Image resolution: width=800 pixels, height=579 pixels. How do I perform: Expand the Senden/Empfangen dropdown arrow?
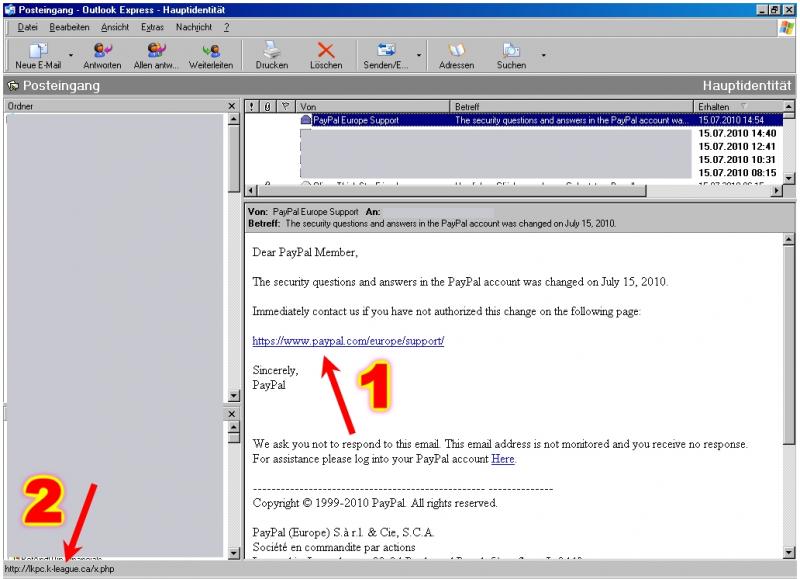(419, 55)
